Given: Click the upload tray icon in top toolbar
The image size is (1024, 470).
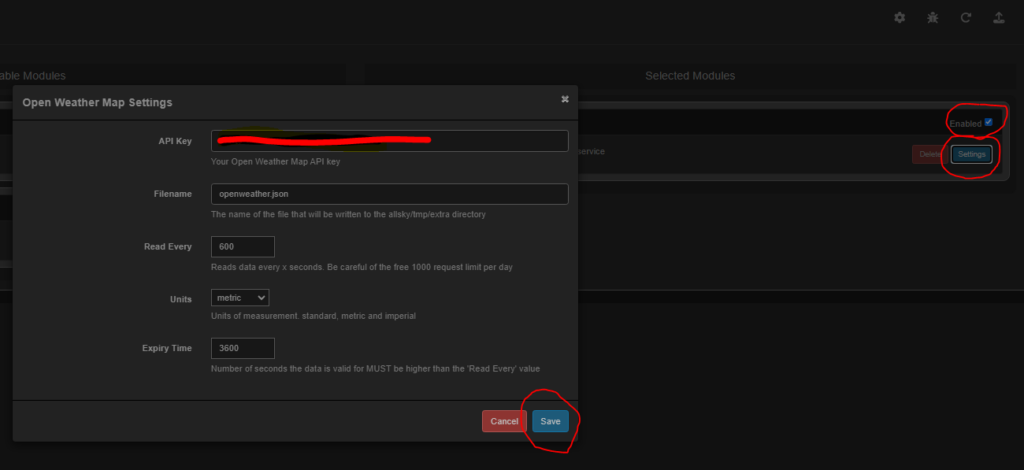Looking at the screenshot, I should [x=999, y=18].
